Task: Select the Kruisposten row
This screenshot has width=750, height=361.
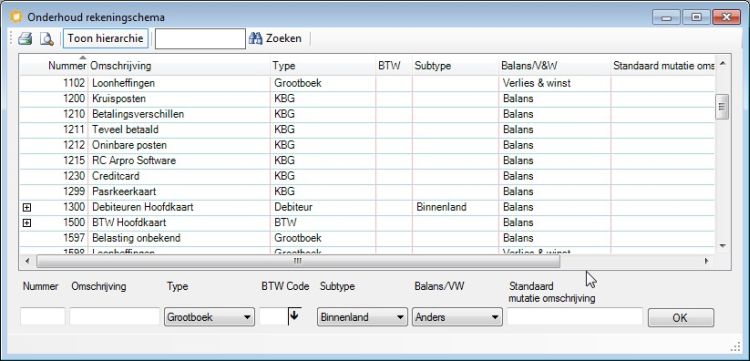Action: pos(367,99)
